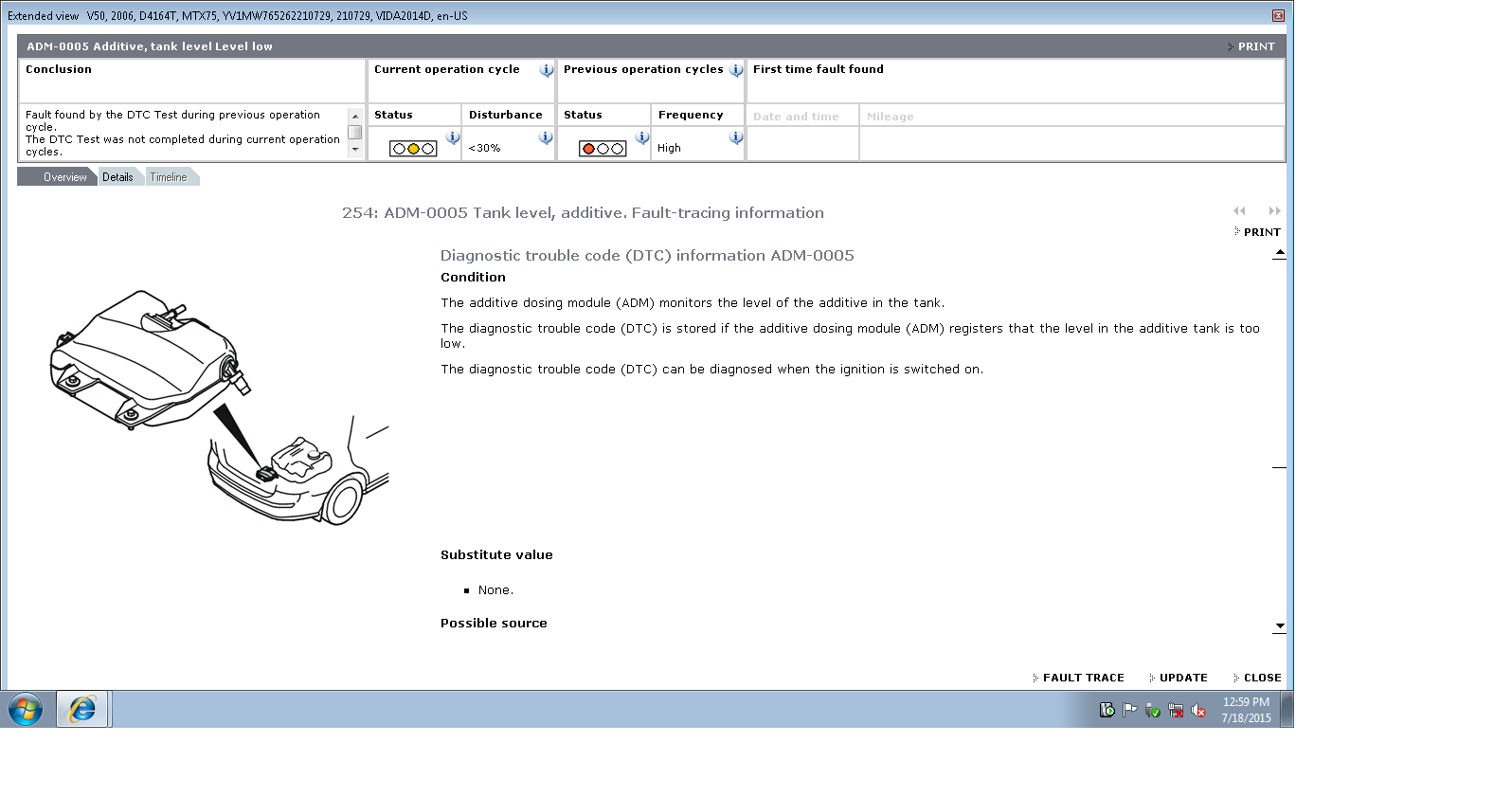The width and height of the screenshot is (1512, 797).
Task: Select the Overview tab
Action: point(64,177)
